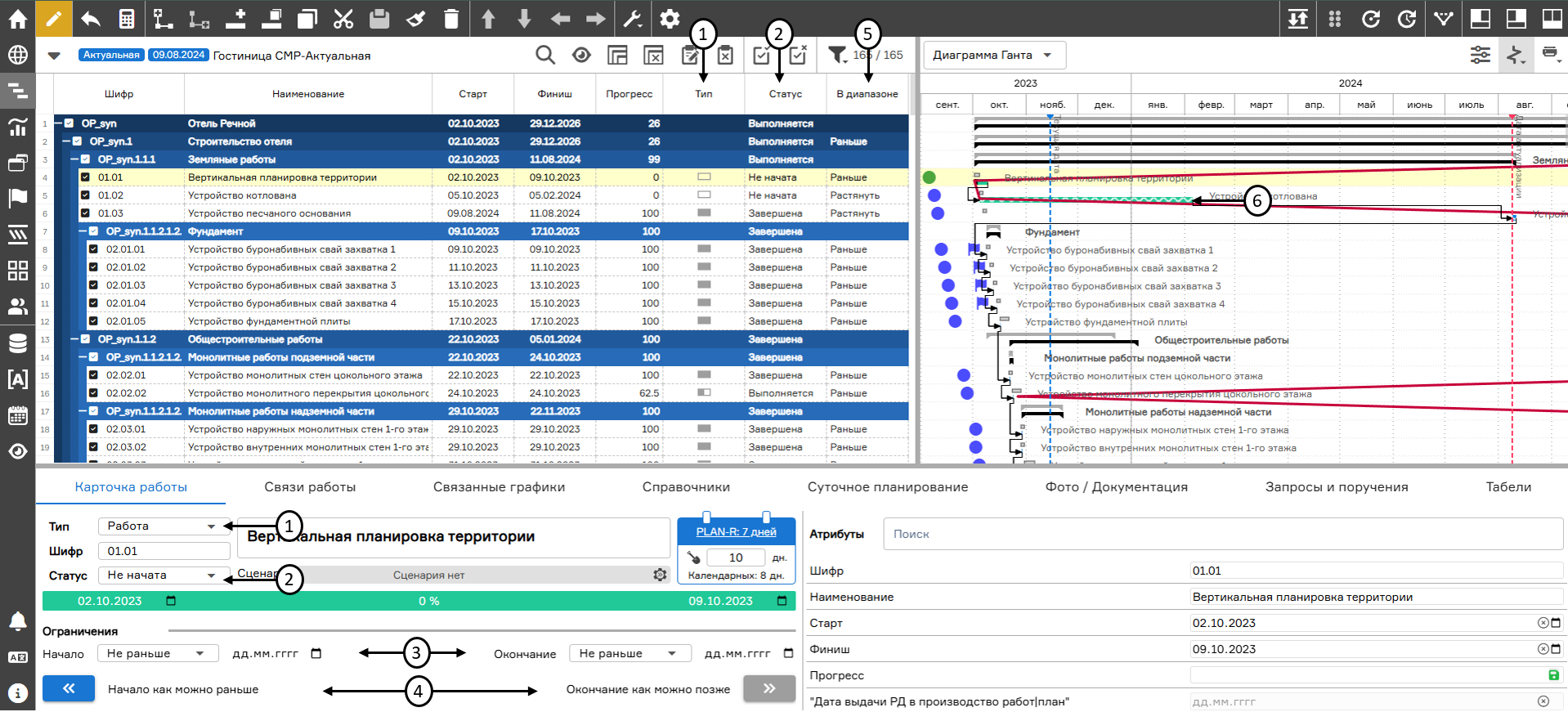Click the floppy disk save icon
This screenshot has height=712, width=1568.
[x=379, y=18]
